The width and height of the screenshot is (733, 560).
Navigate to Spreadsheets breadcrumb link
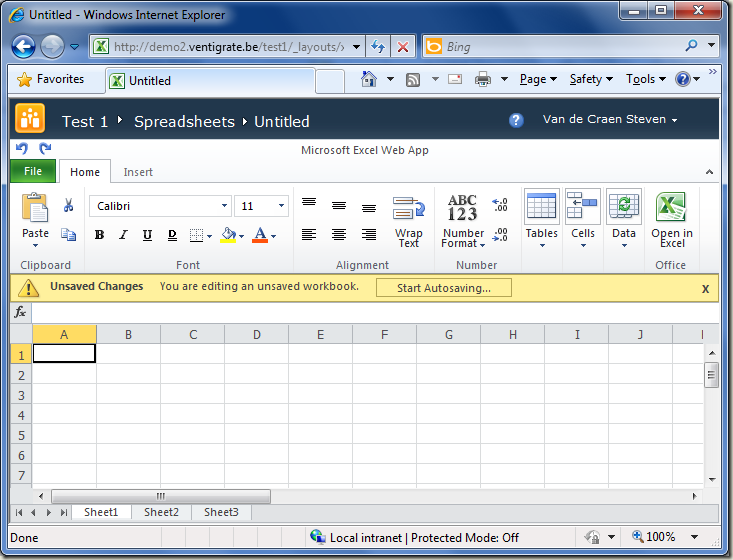[x=184, y=122]
